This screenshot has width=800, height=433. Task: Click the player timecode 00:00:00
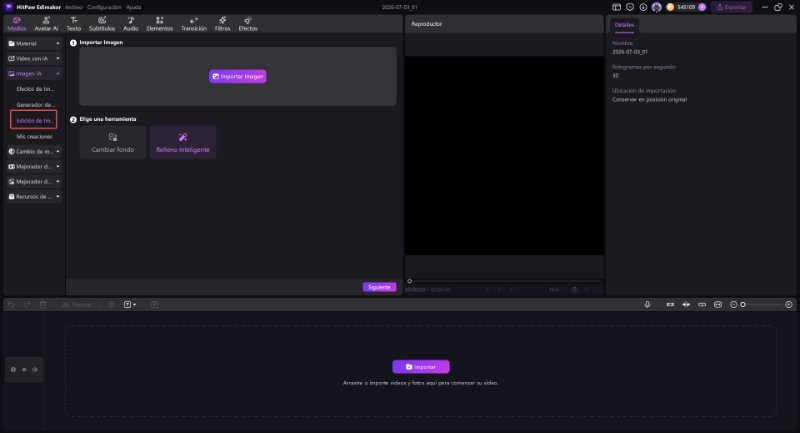tap(415, 290)
